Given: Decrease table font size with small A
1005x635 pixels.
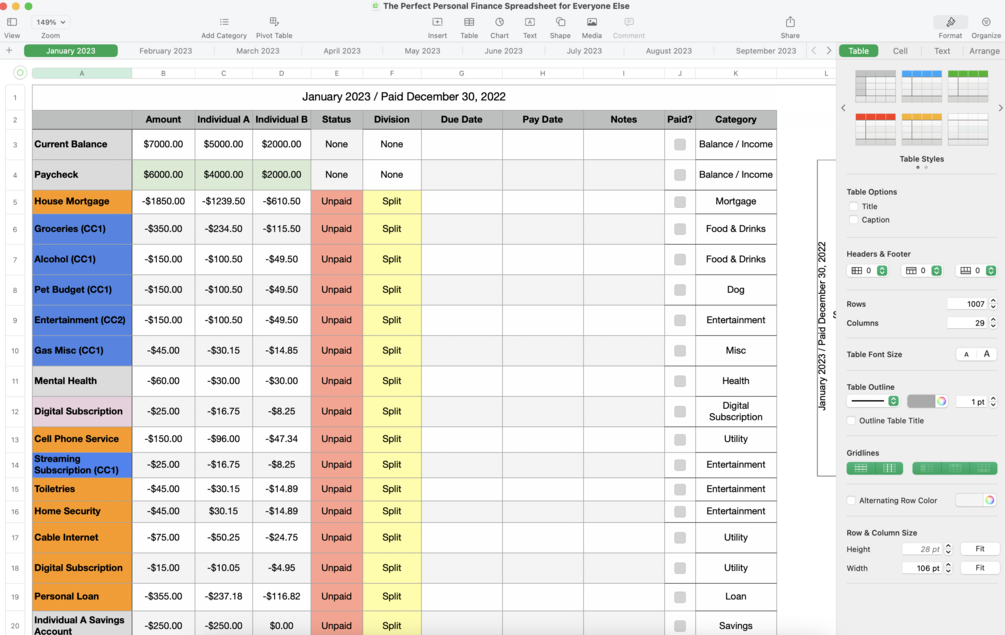Looking at the screenshot, I should (x=967, y=354).
